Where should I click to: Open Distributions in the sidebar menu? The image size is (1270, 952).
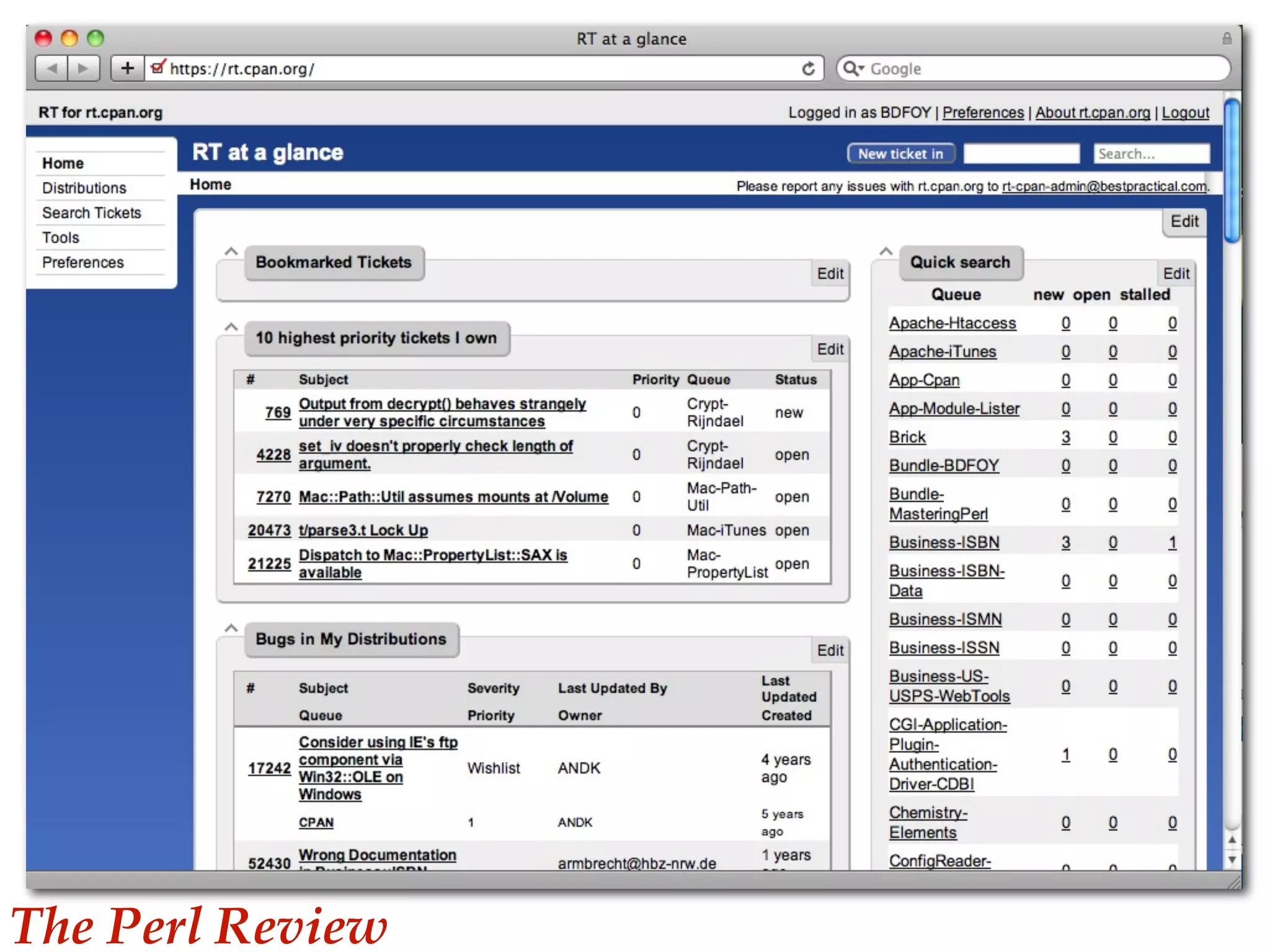tap(84, 188)
